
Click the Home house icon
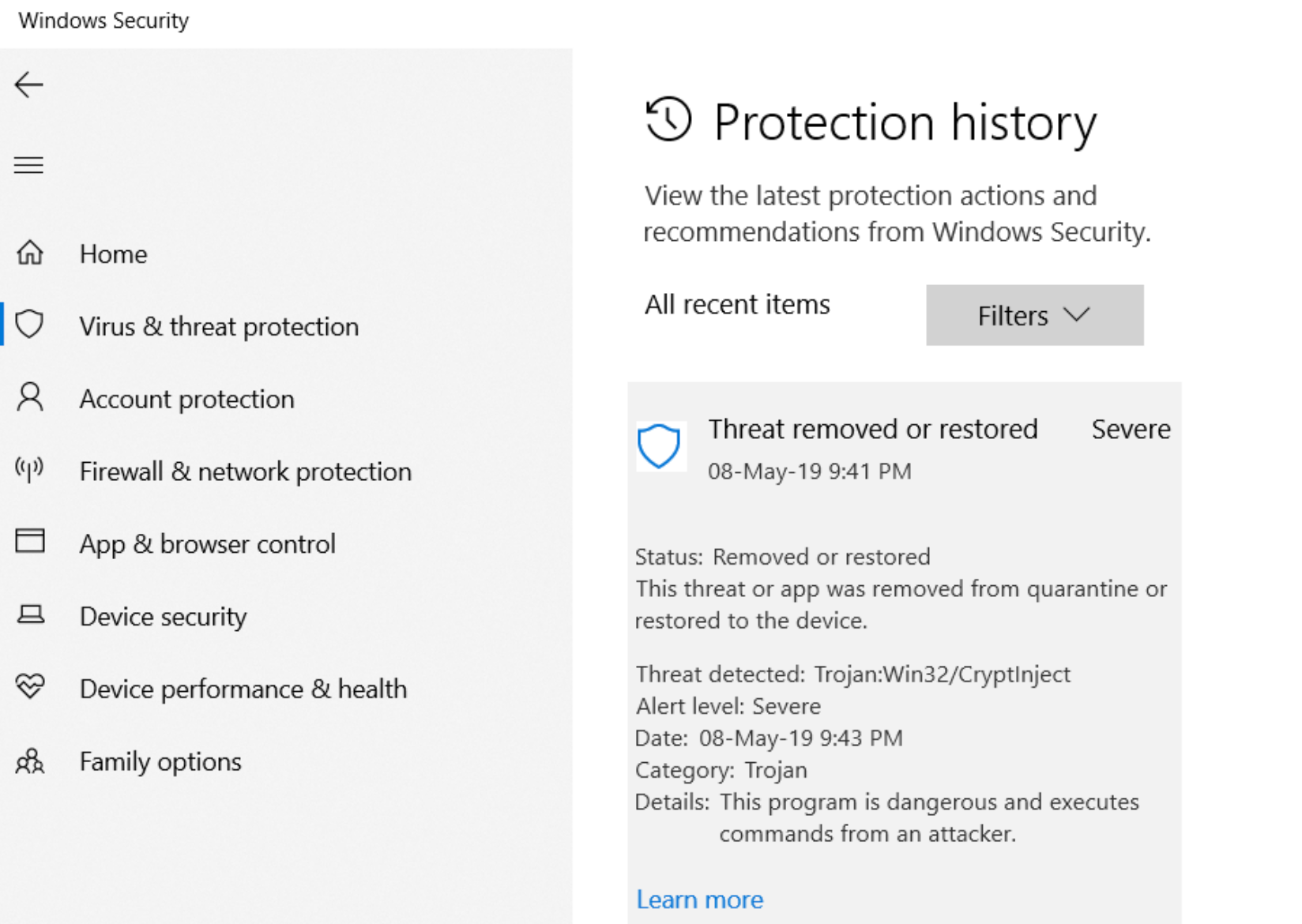click(29, 253)
